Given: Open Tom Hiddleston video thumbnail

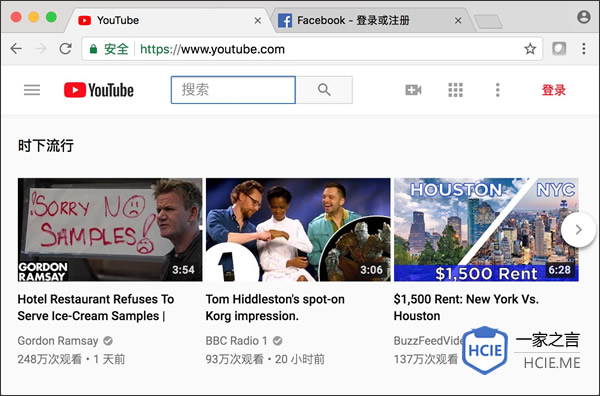Looking at the screenshot, I should pos(298,230).
